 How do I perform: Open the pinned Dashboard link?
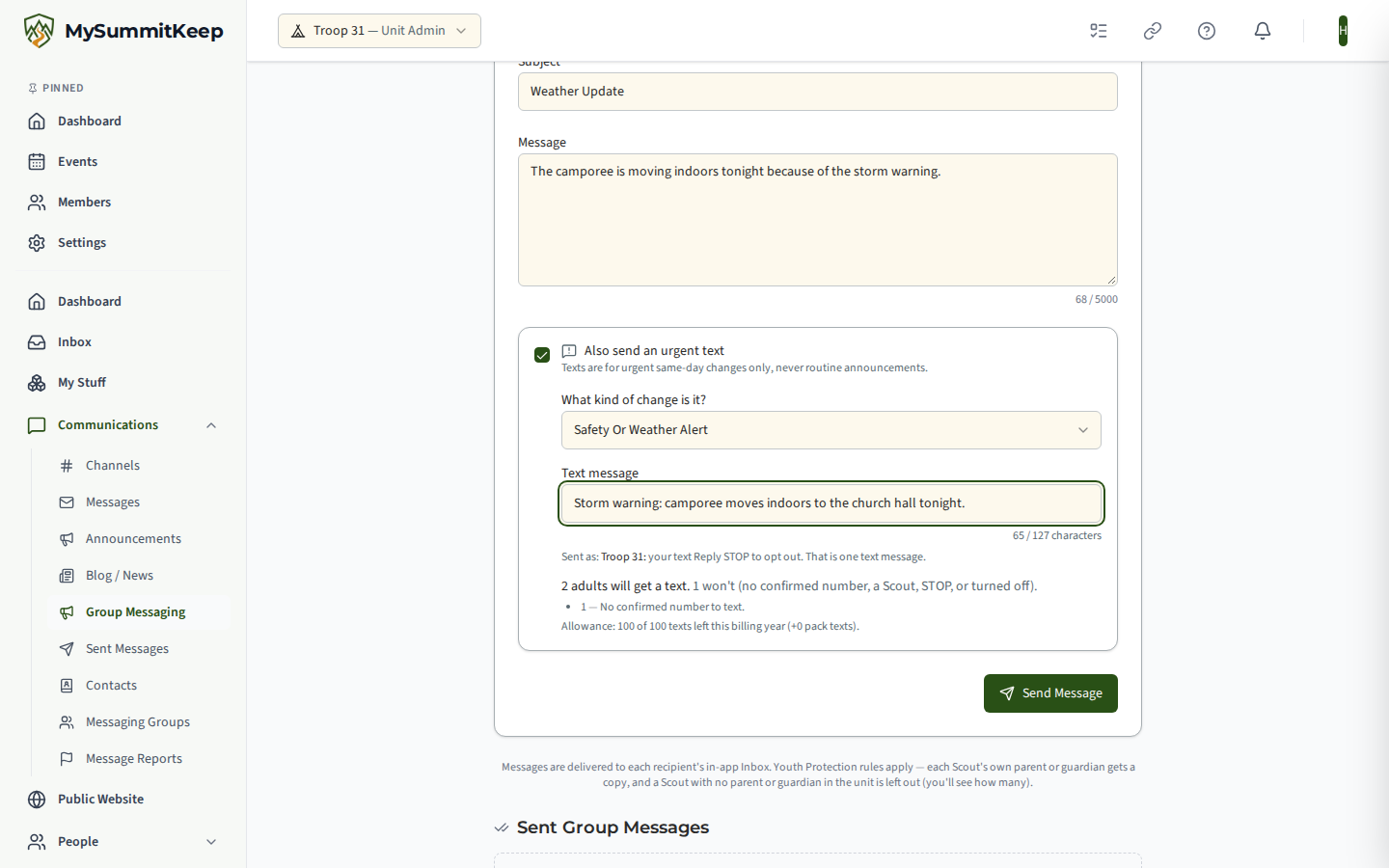[123, 122]
